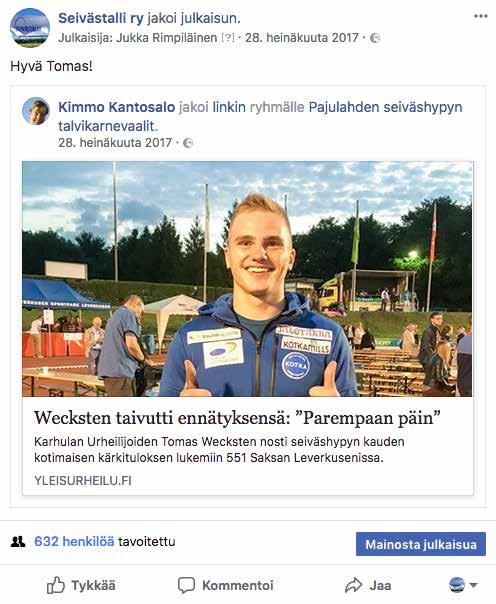Open the three-dots post options menu
Viewport: 496px width, 604px height.
(481, 16)
